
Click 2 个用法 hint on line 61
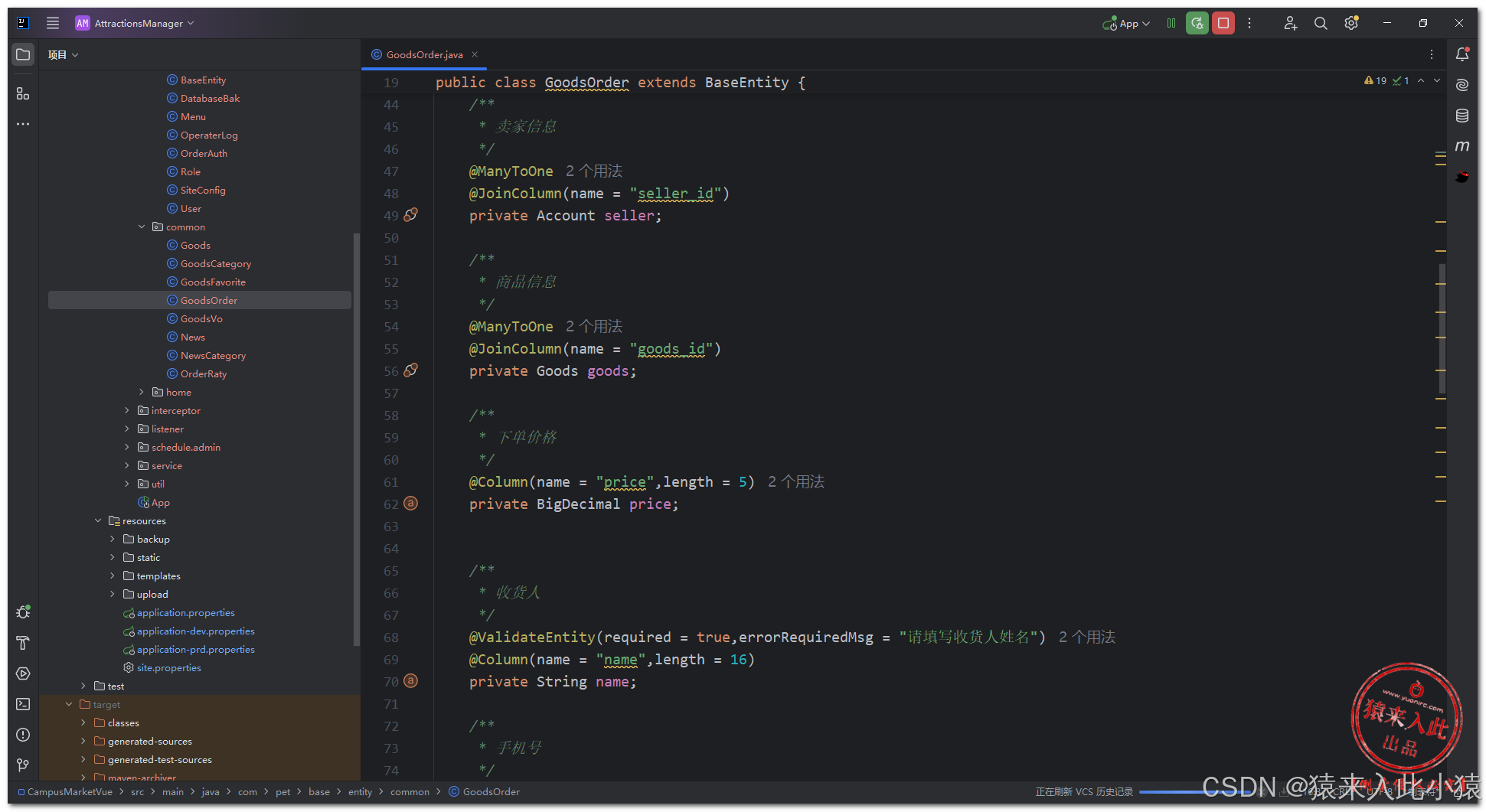pyautogui.click(x=796, y=481)
